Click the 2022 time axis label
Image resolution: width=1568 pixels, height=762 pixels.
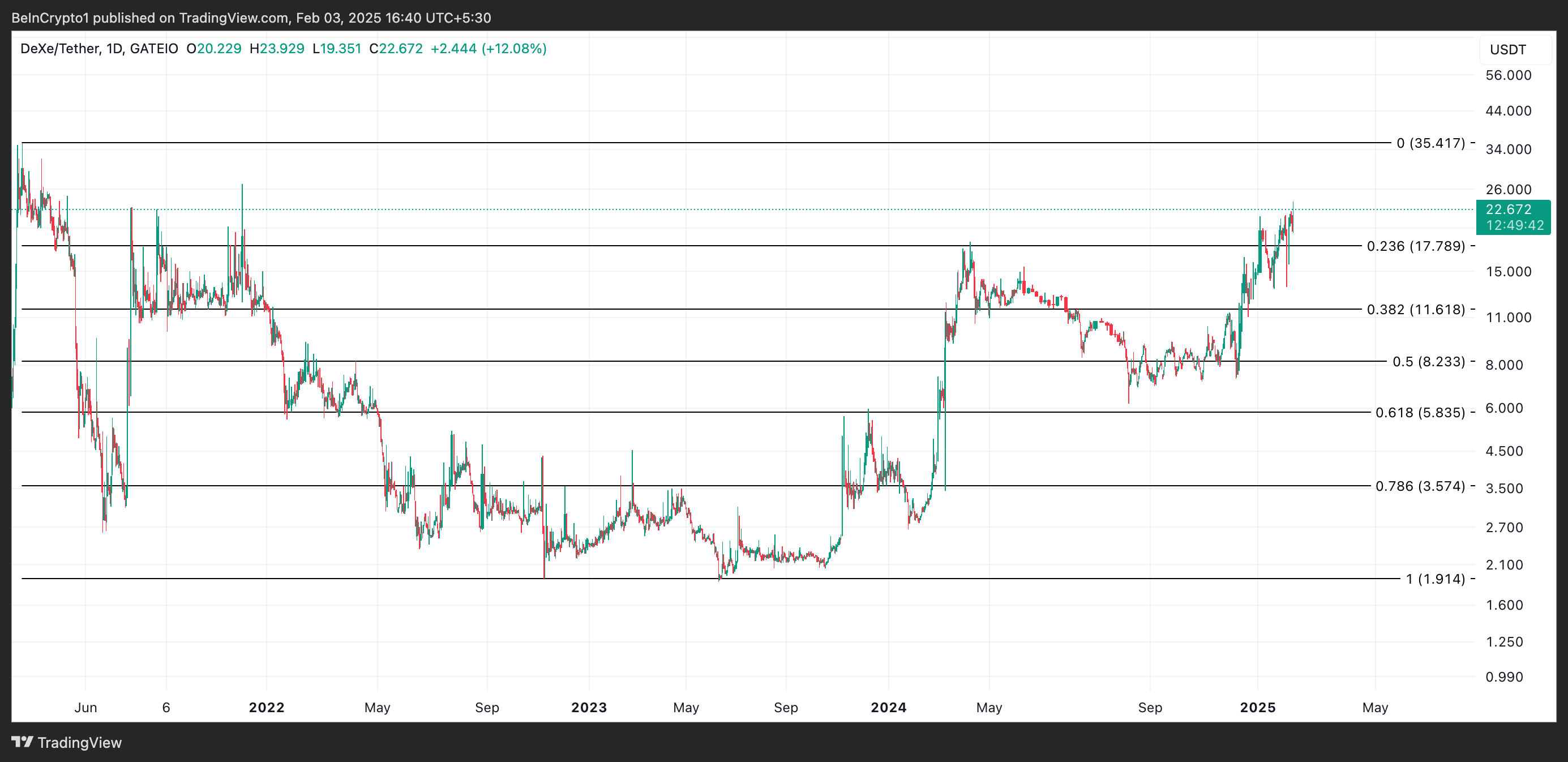pos(267,707)
